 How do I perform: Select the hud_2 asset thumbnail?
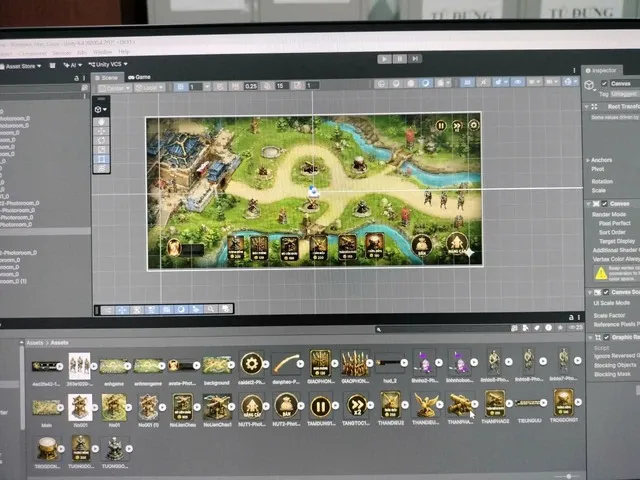389,362
